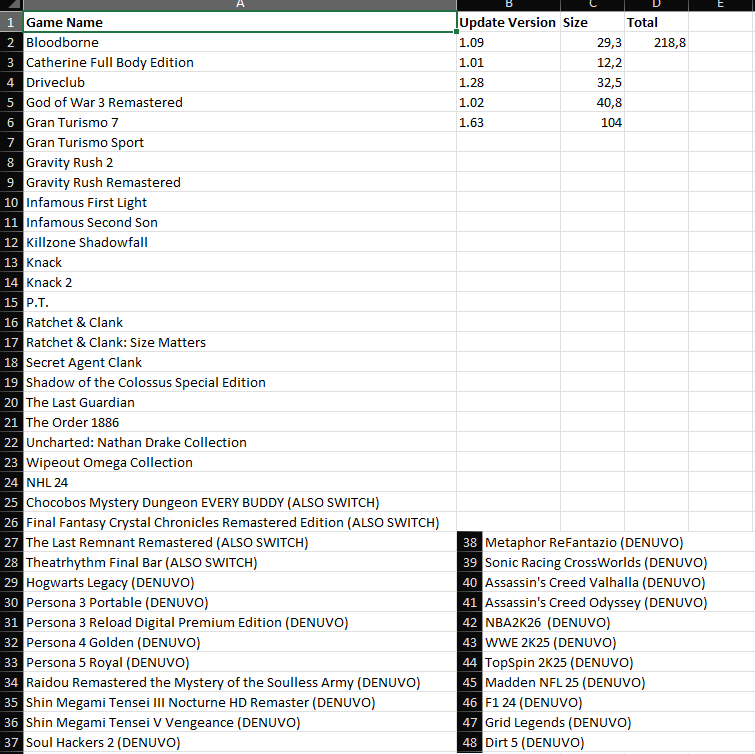Select Theatrhythm Final Bar cell
Viewport: 755px width, 754px height.
[x=240, y=562]
